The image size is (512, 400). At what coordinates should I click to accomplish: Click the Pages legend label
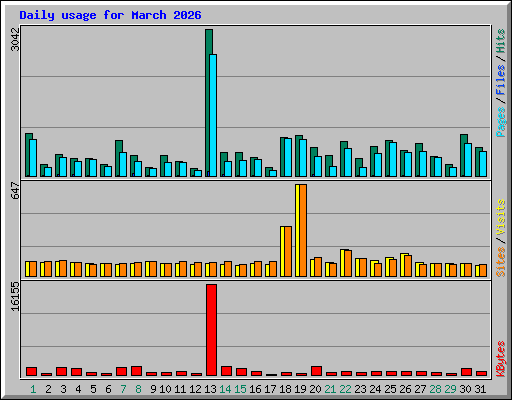point(501,122)
